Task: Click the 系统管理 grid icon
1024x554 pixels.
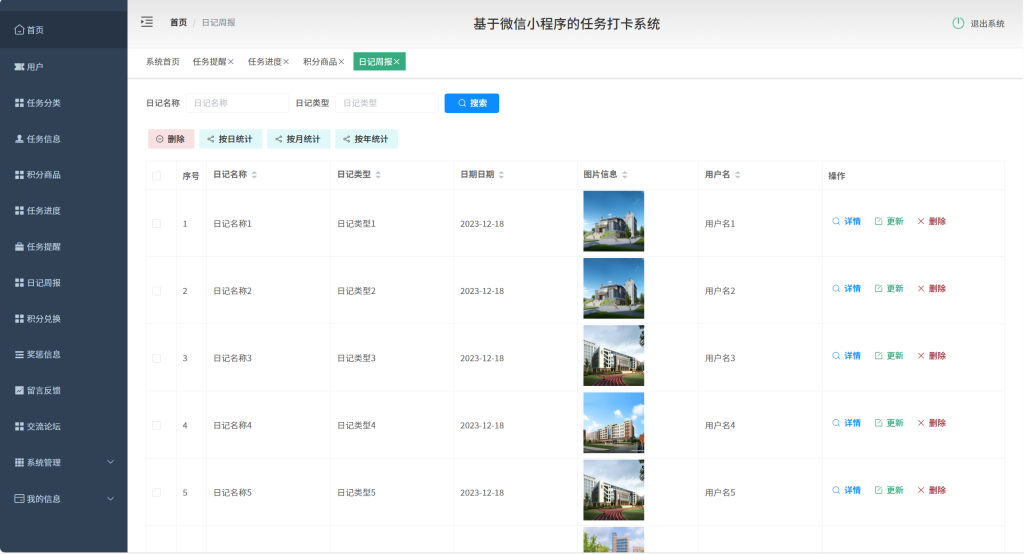Action: [19, 462]
